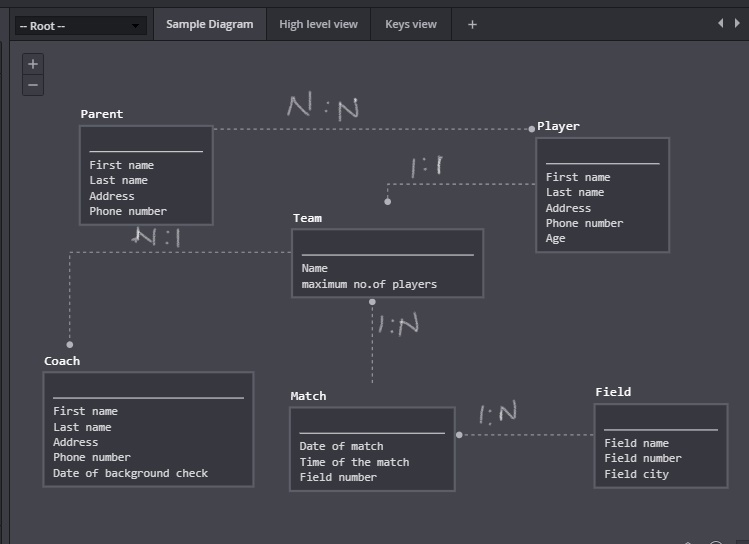Click 'Phone number' in Parent entity
This screenshot has height=544, width=749.
pos(128,211)
